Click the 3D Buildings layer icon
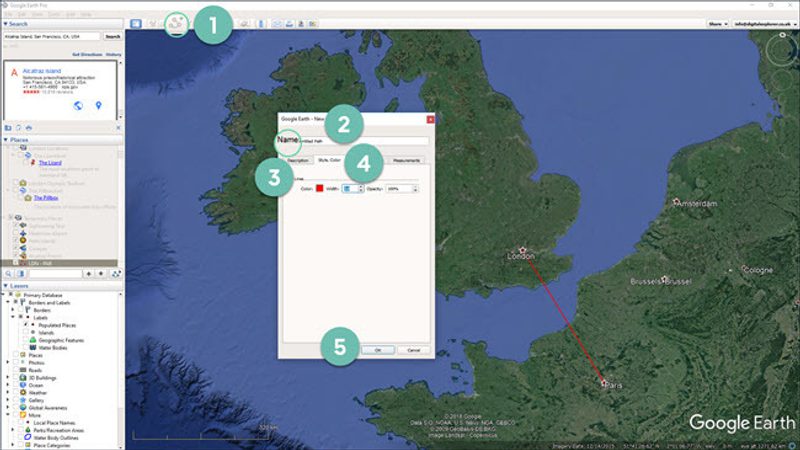The image size is (800, 450). pos(23,378)
